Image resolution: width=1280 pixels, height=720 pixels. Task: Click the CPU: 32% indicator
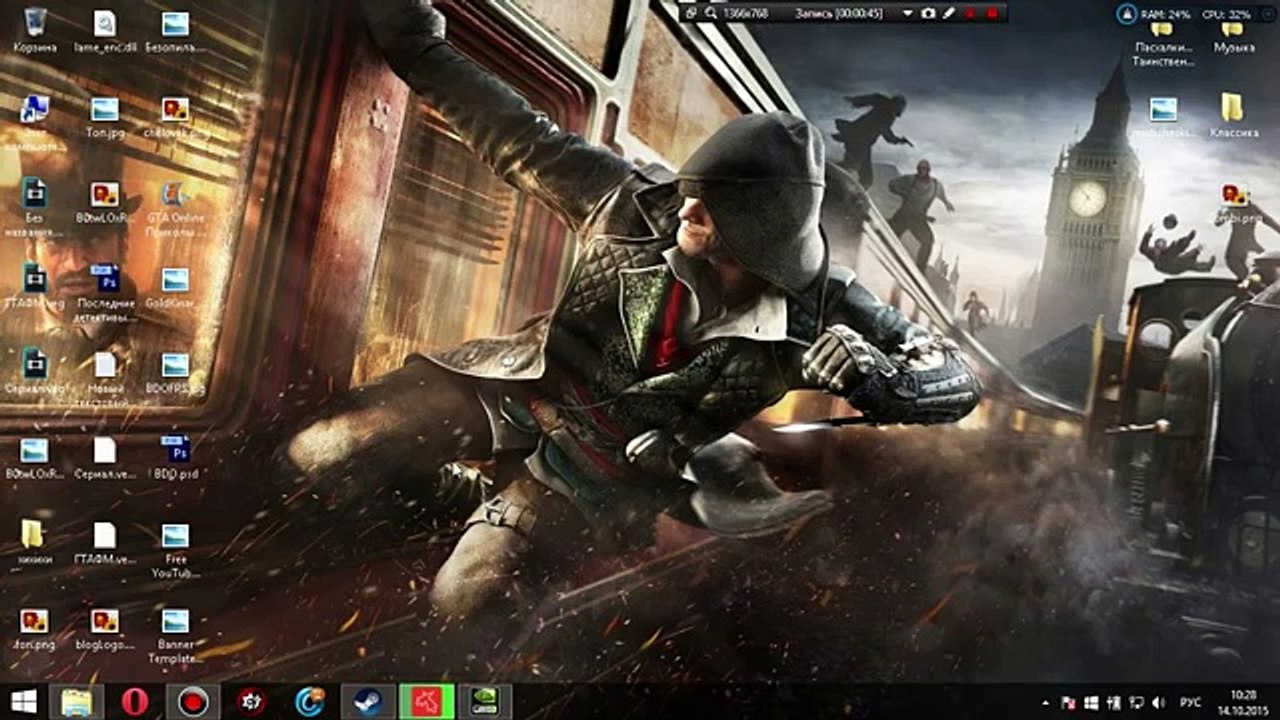coord(1226,14)
